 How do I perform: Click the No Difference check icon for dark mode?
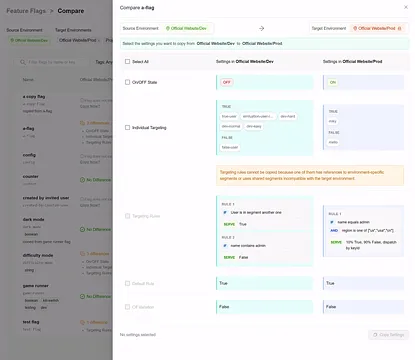(82, 229)
